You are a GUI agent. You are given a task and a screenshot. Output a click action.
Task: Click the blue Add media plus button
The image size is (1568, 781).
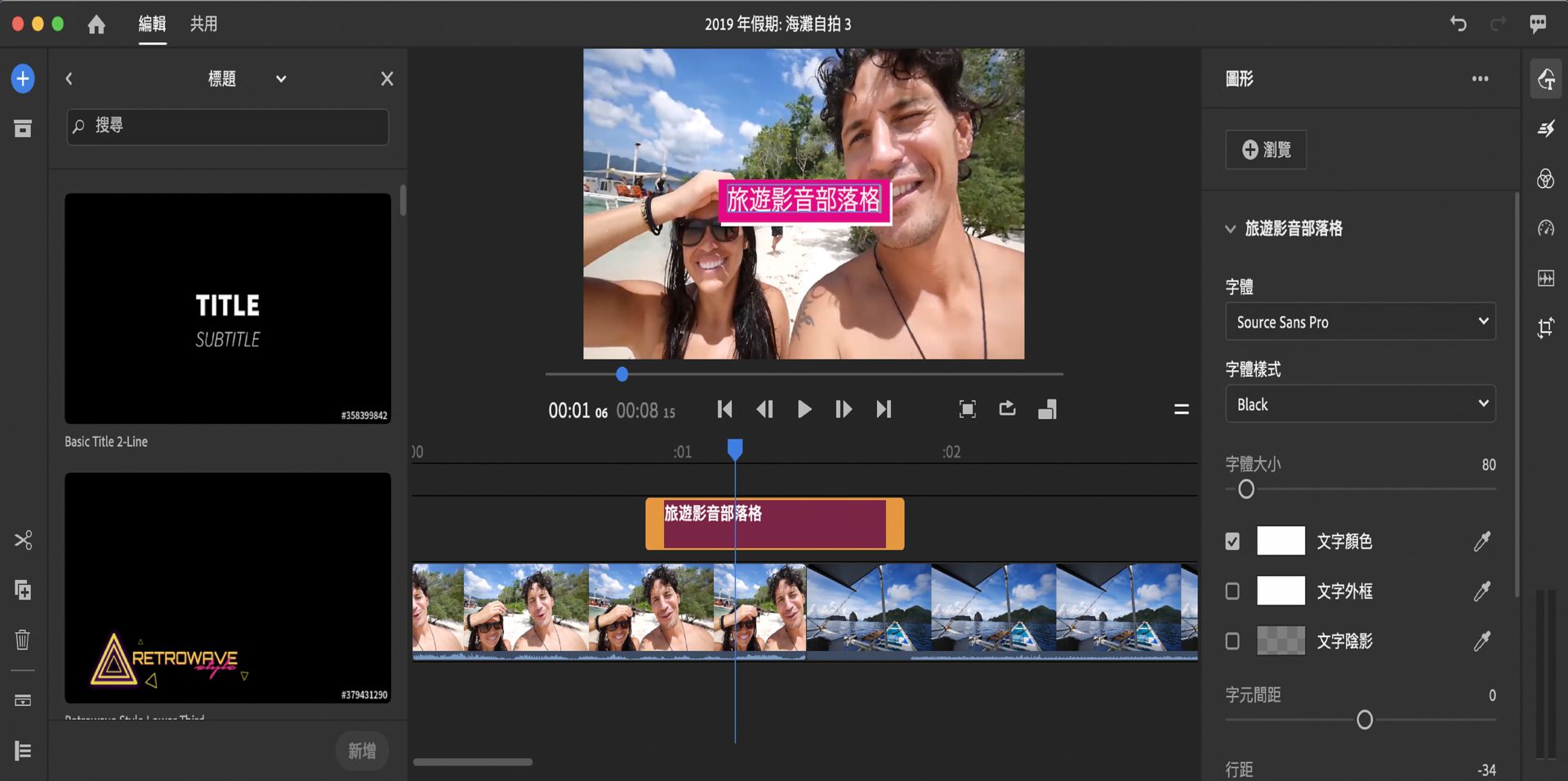[23, 78]
